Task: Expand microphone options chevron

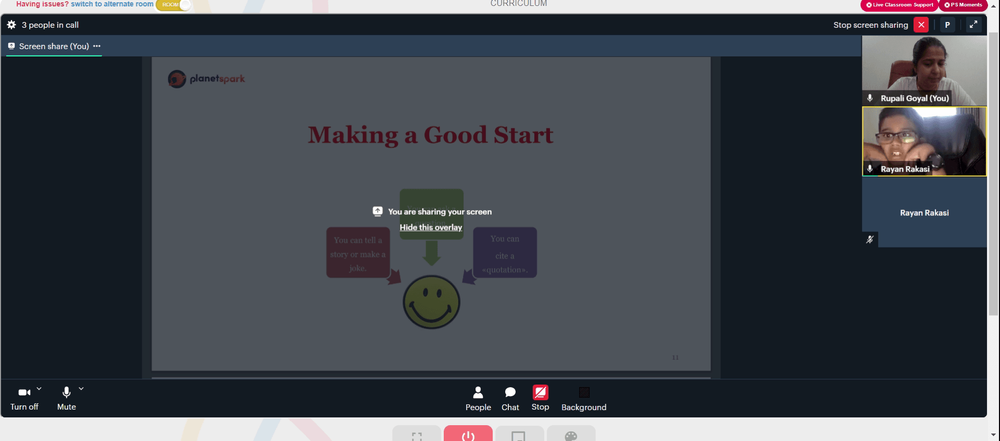Action: 81,388
